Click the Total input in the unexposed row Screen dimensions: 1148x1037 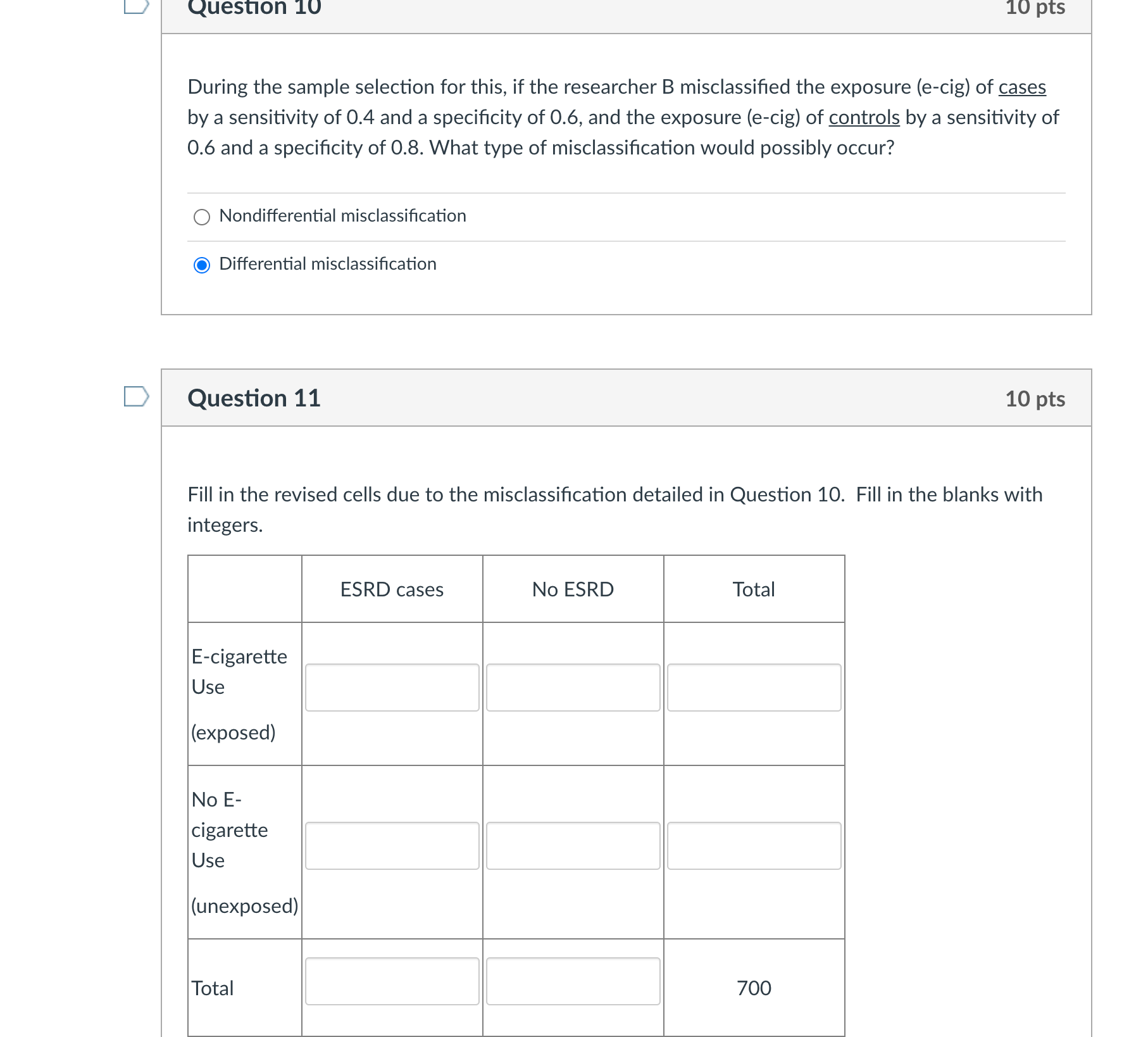click(753, 846)
